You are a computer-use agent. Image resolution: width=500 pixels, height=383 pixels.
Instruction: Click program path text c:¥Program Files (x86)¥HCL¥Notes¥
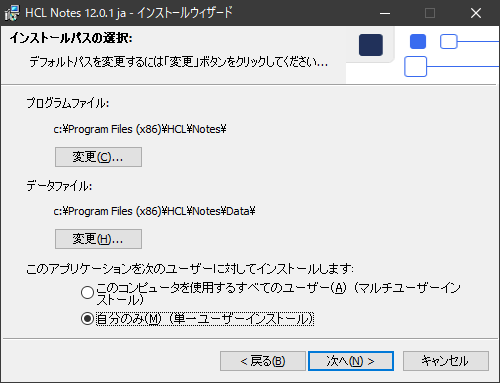point(140,129)
